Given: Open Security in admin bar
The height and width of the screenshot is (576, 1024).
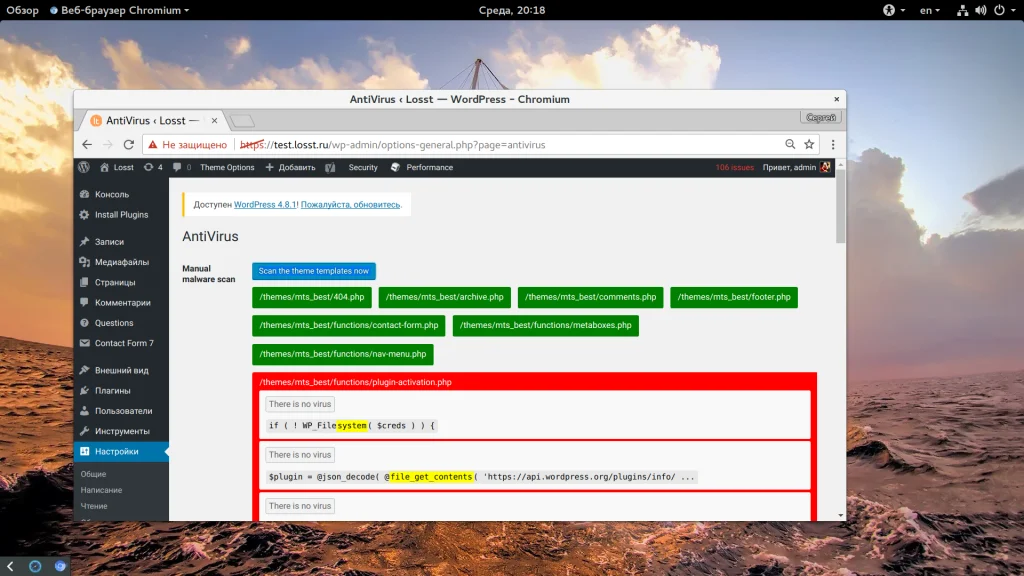Looking at the screenshot, I should tap(363, 167).
